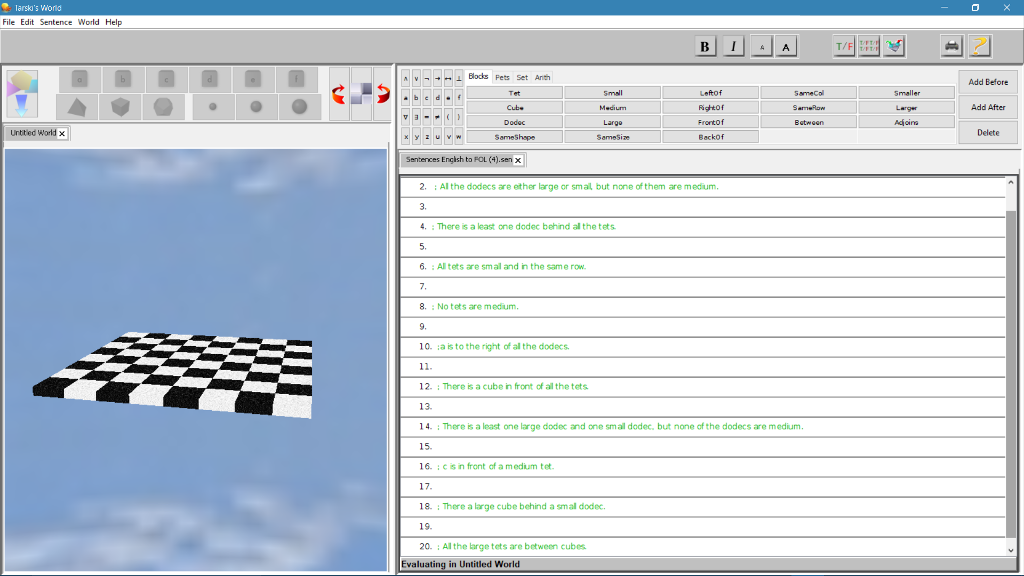Toggle bold formatting
The height and width of the screenshot is (576, 1024).
tap(705, 45)
